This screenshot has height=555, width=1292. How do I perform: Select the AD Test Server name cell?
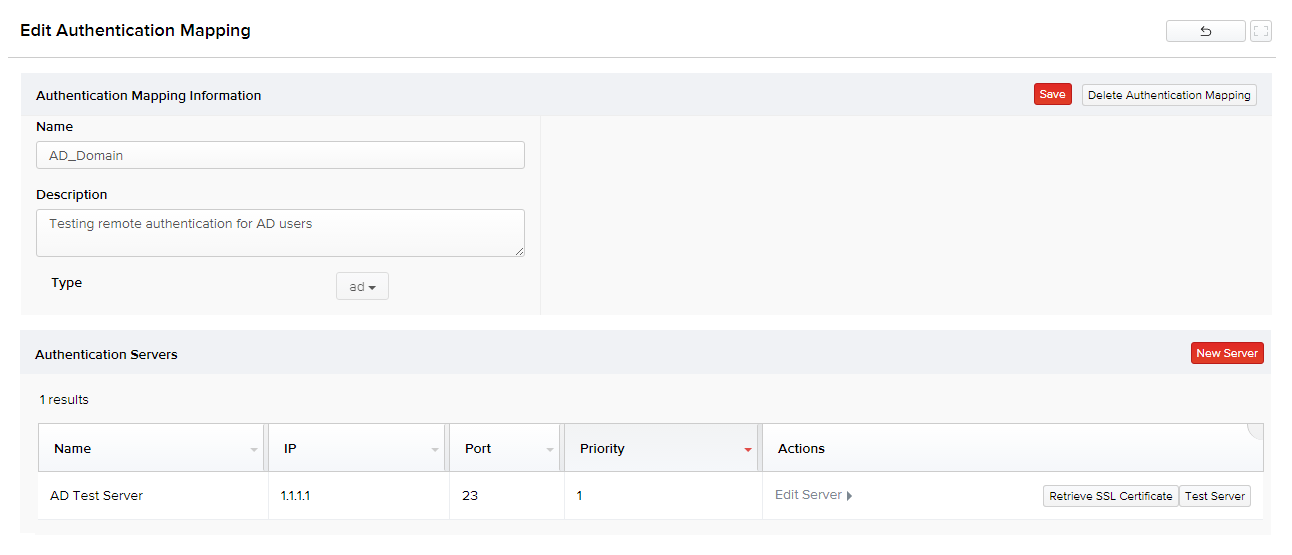tap(97, 495)
